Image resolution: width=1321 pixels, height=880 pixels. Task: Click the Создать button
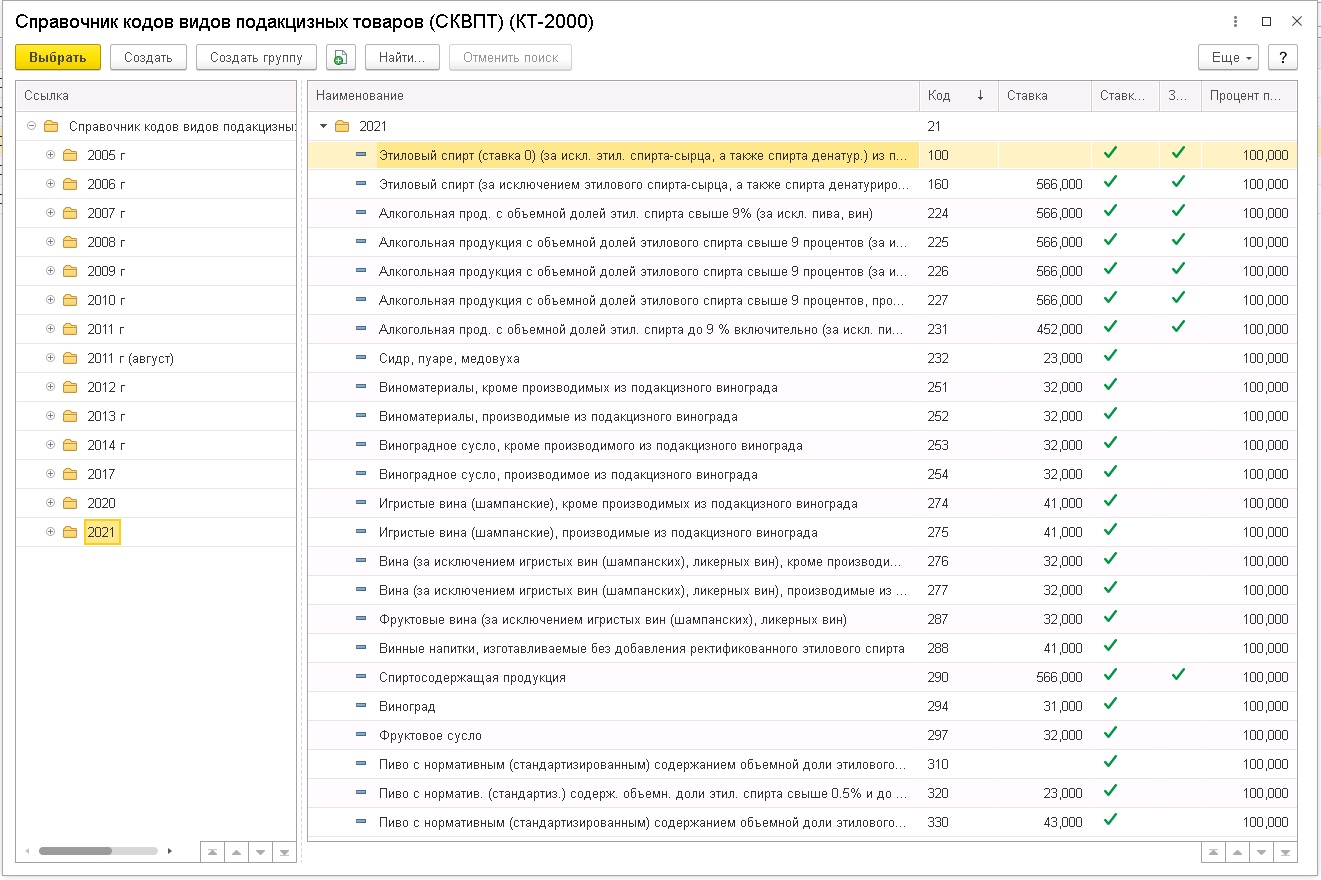point(148,57)
